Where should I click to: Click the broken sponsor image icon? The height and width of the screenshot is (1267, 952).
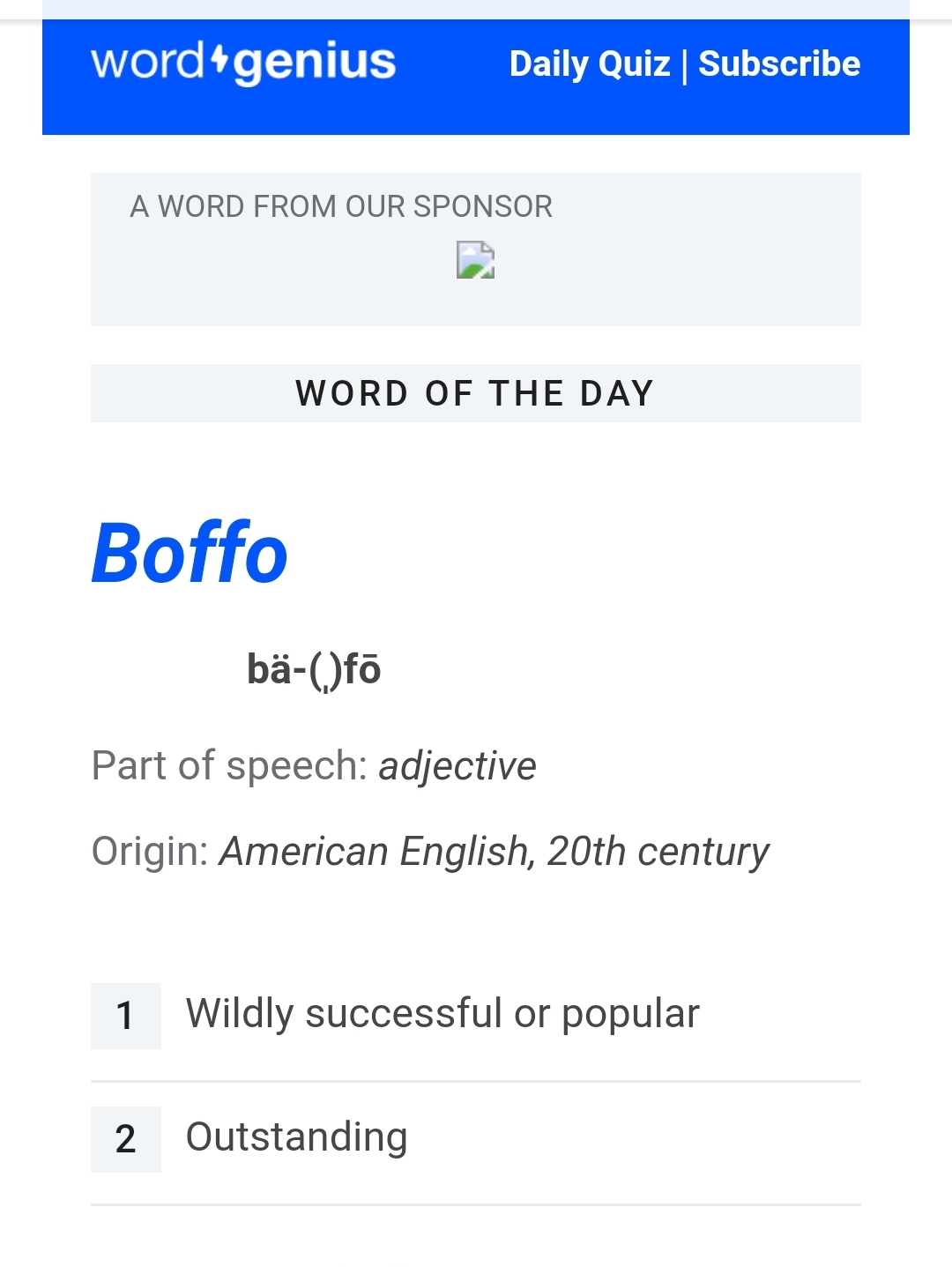tap(475, 260)
